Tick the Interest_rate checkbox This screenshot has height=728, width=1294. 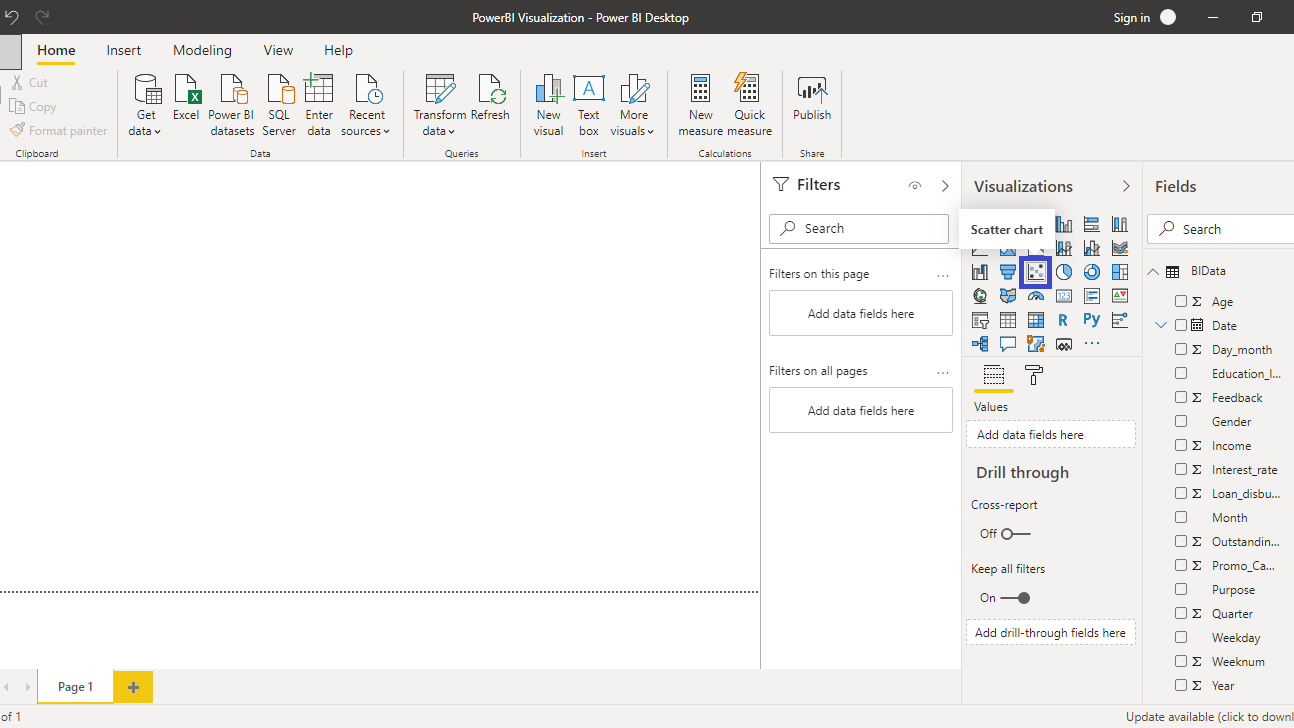tap(1181, 469)
